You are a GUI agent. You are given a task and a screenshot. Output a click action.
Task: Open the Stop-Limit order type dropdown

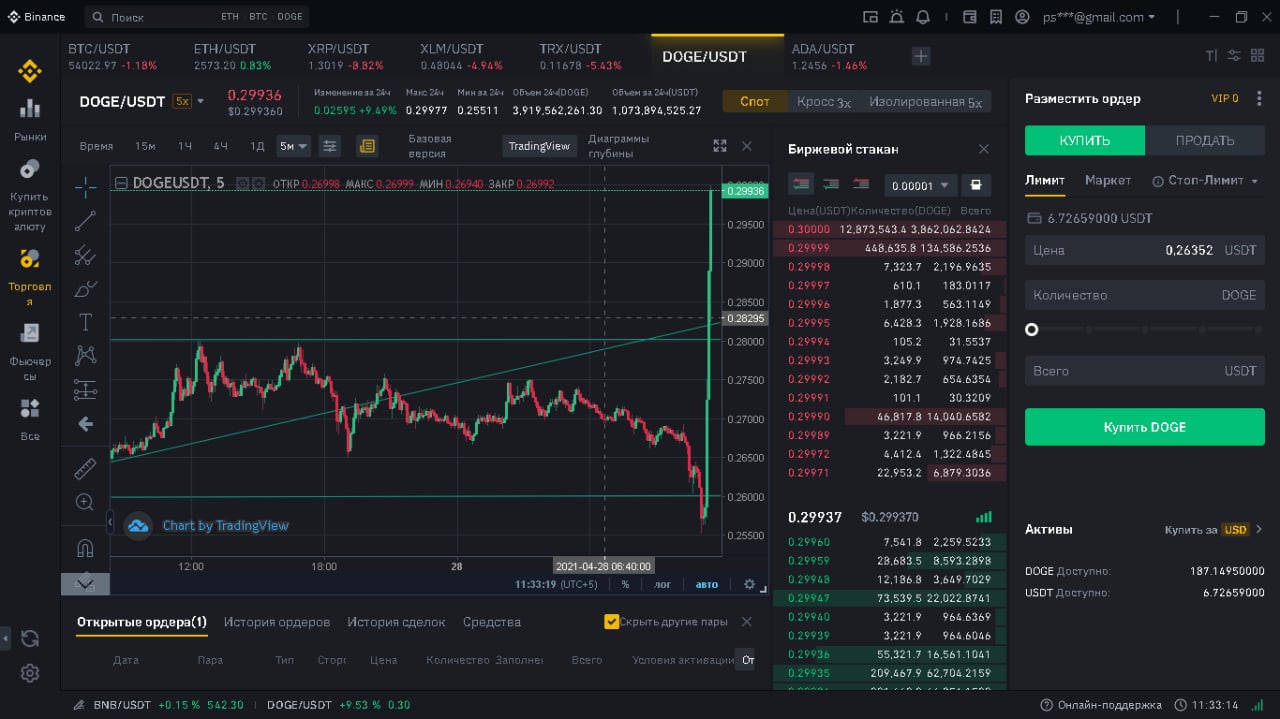pos(1205,180)
